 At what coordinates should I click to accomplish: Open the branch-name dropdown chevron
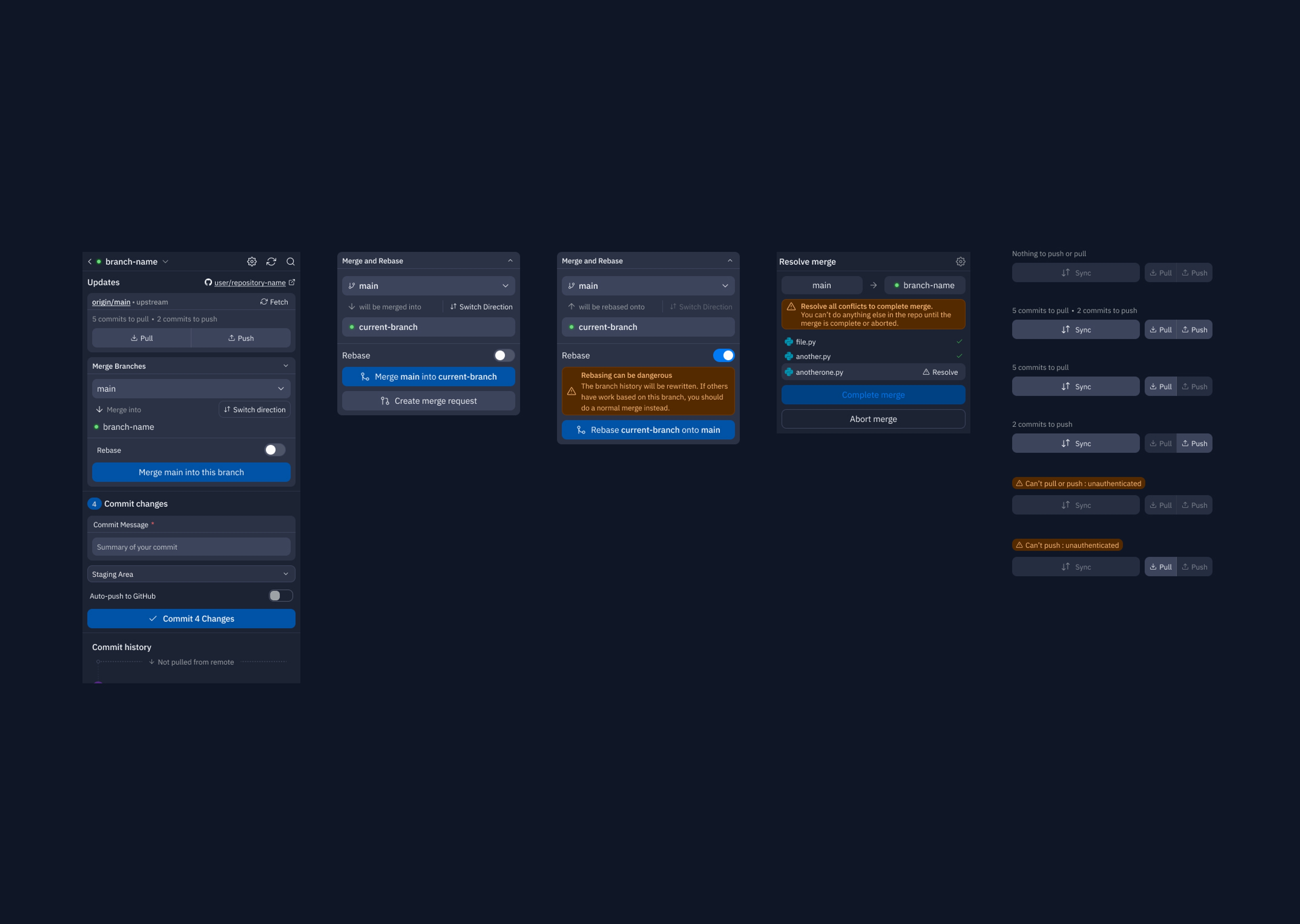click(166, 262)
